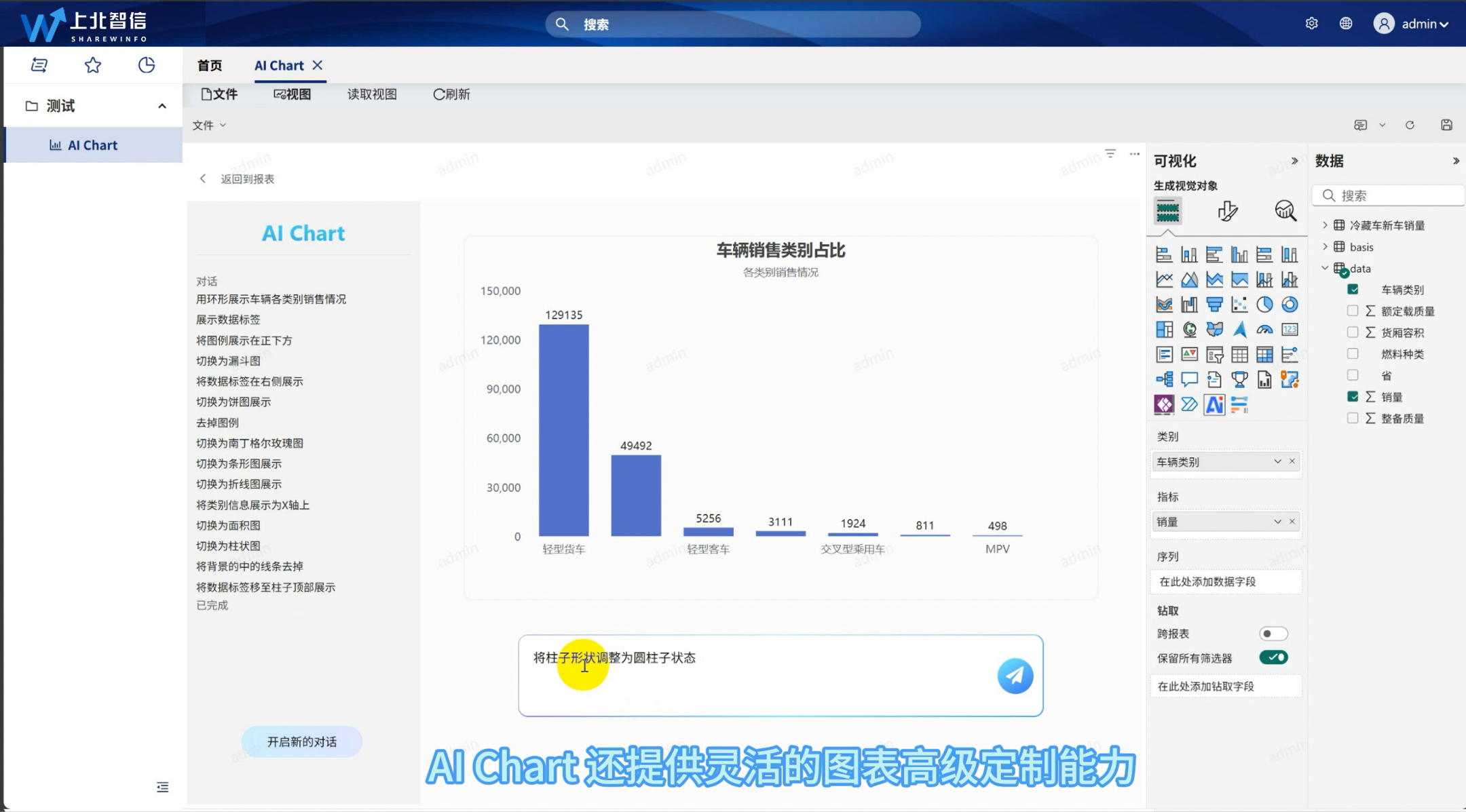Check the 燃料种类 field

[x=1353, y=354]
